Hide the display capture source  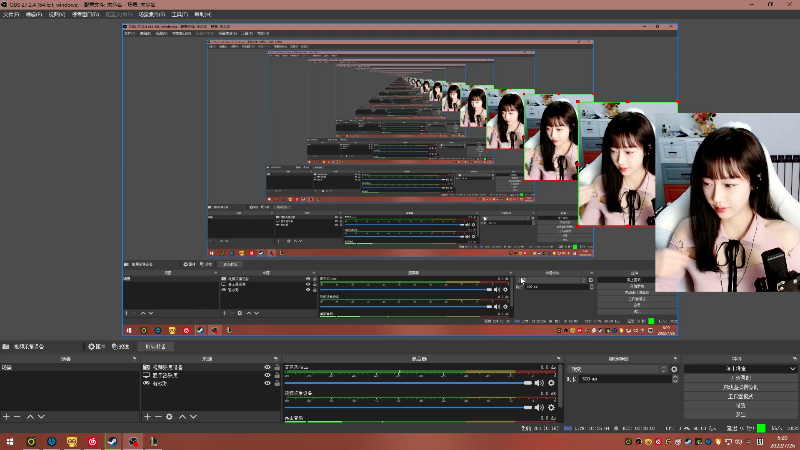coord(267,375)
